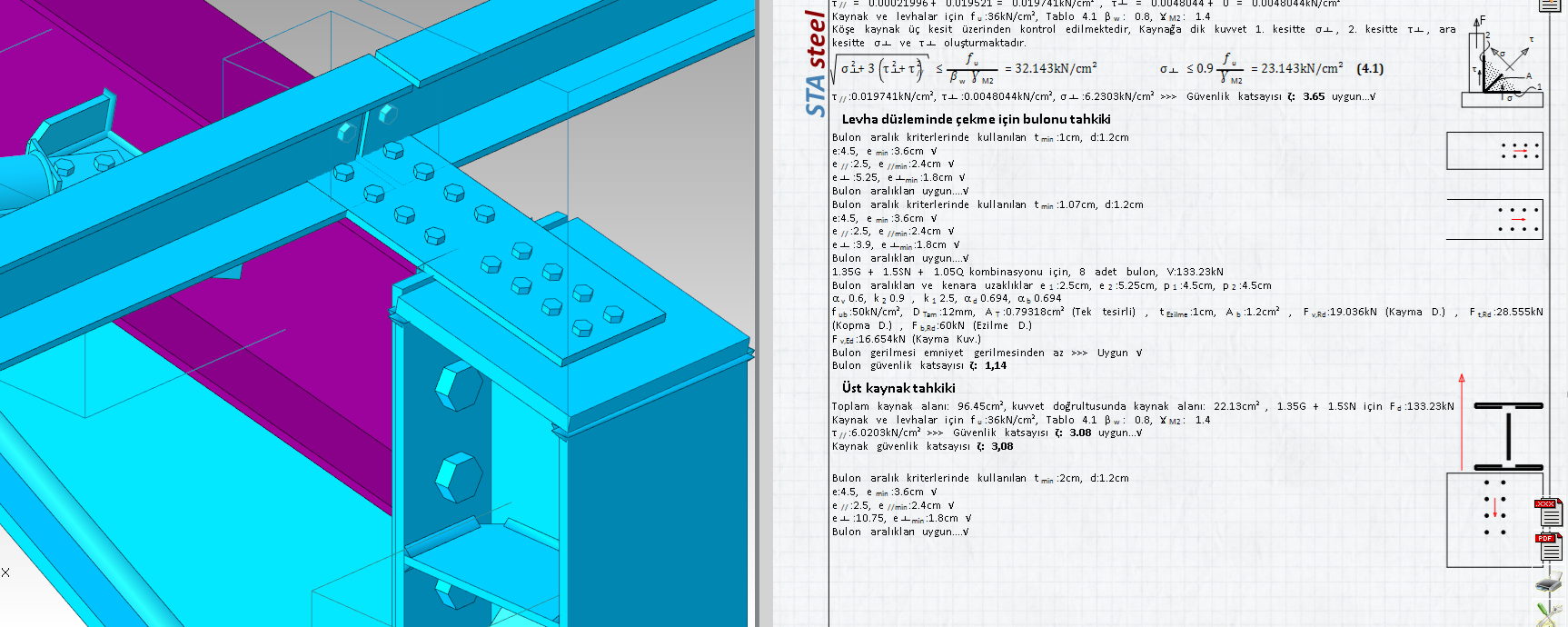Select the second horizontal bolt layout diagram
This screenshot has height=627, width=1568.
[x=1494, y=219]
